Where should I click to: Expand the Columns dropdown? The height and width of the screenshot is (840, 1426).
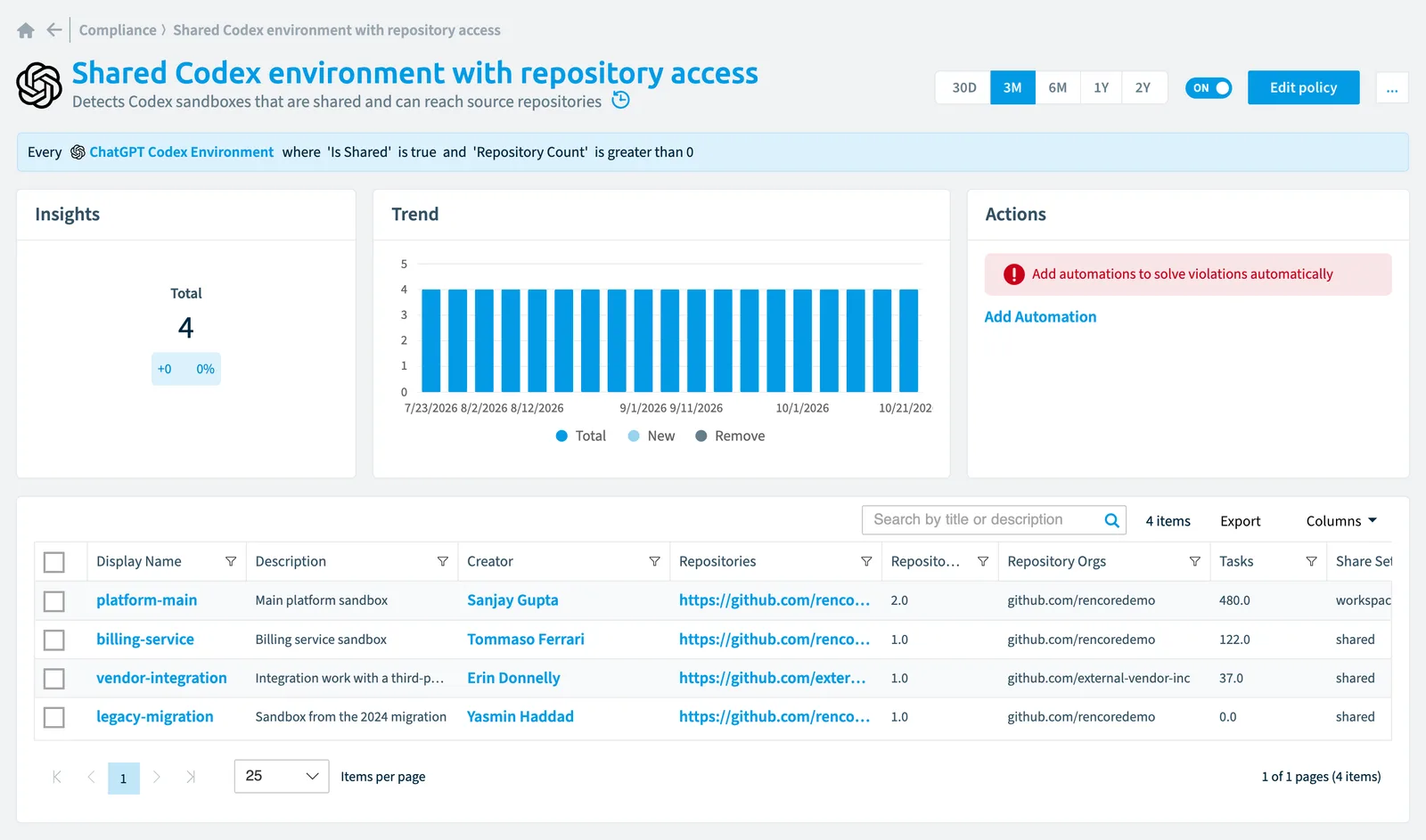1341,521
